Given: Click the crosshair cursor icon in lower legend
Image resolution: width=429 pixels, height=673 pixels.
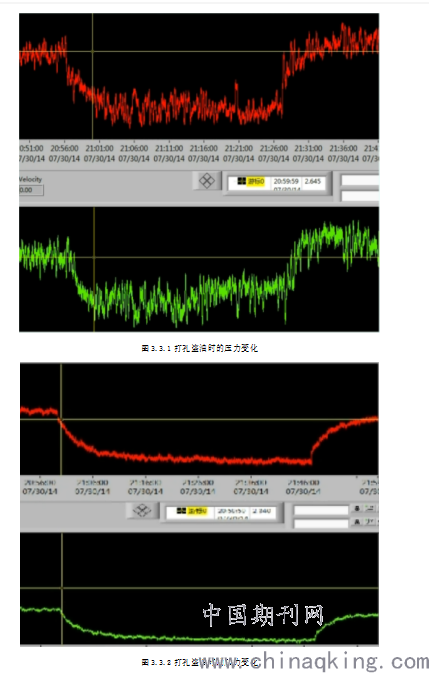Looking at the screenshot, I should (181, 511).
